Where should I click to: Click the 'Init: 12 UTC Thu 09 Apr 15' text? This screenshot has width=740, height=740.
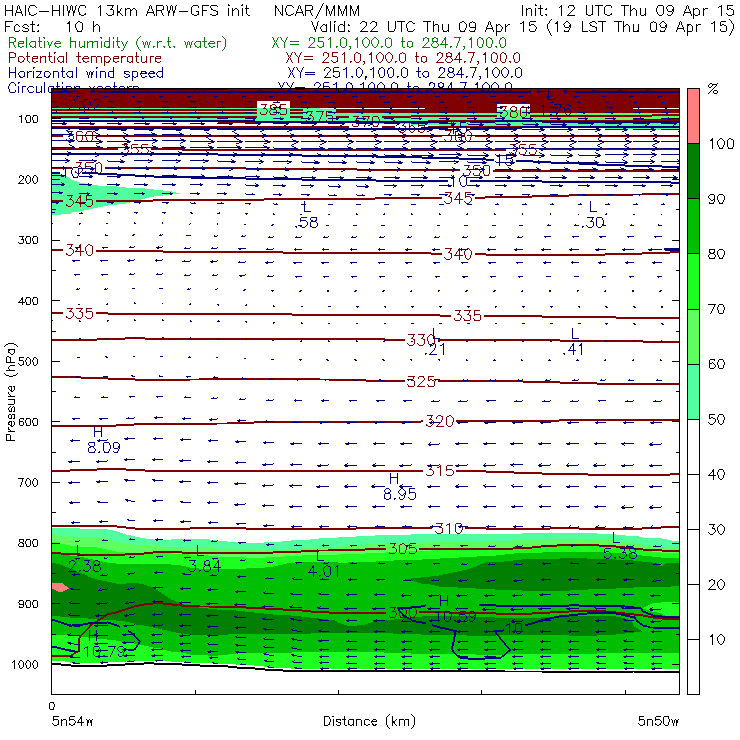[627, 11]
